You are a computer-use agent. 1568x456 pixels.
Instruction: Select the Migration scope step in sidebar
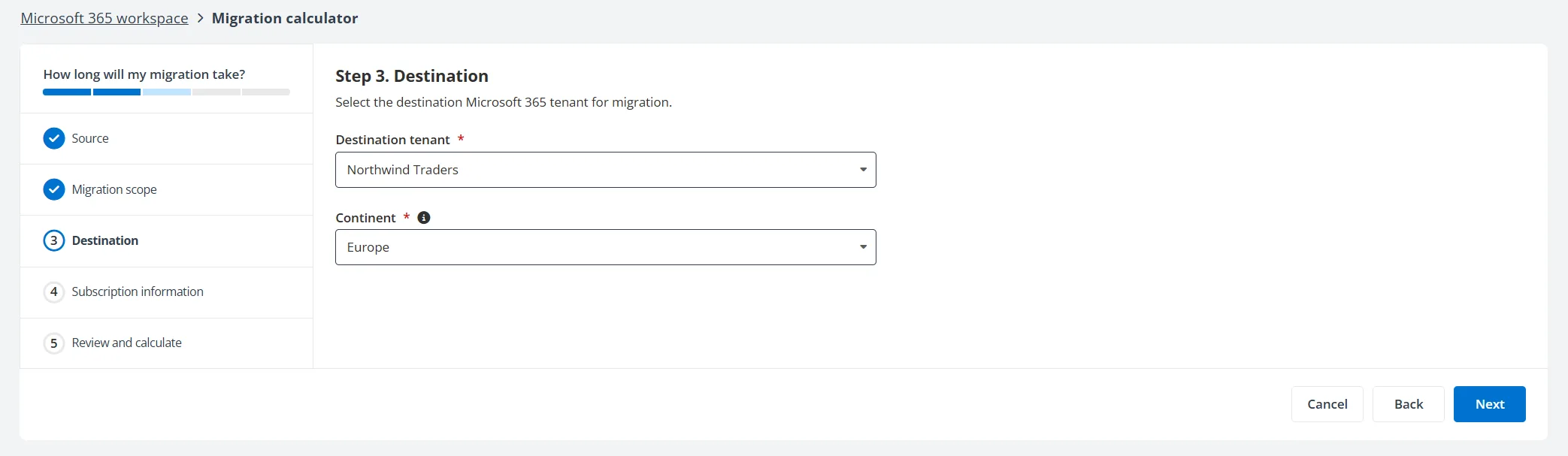(113, 189)
